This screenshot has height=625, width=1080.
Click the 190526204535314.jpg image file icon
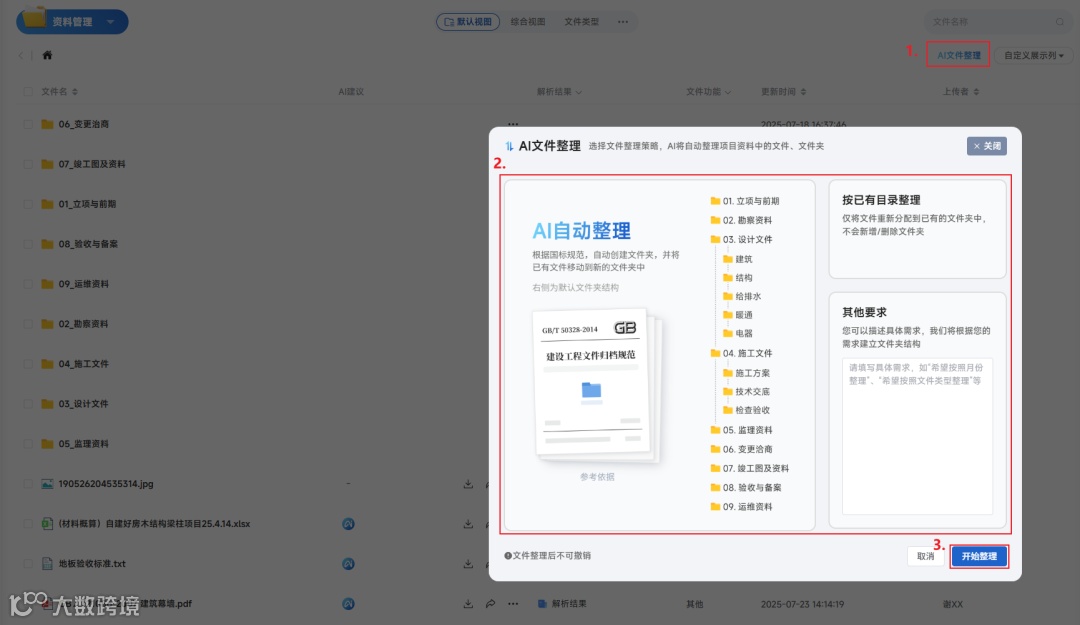[x=47, y=484]
